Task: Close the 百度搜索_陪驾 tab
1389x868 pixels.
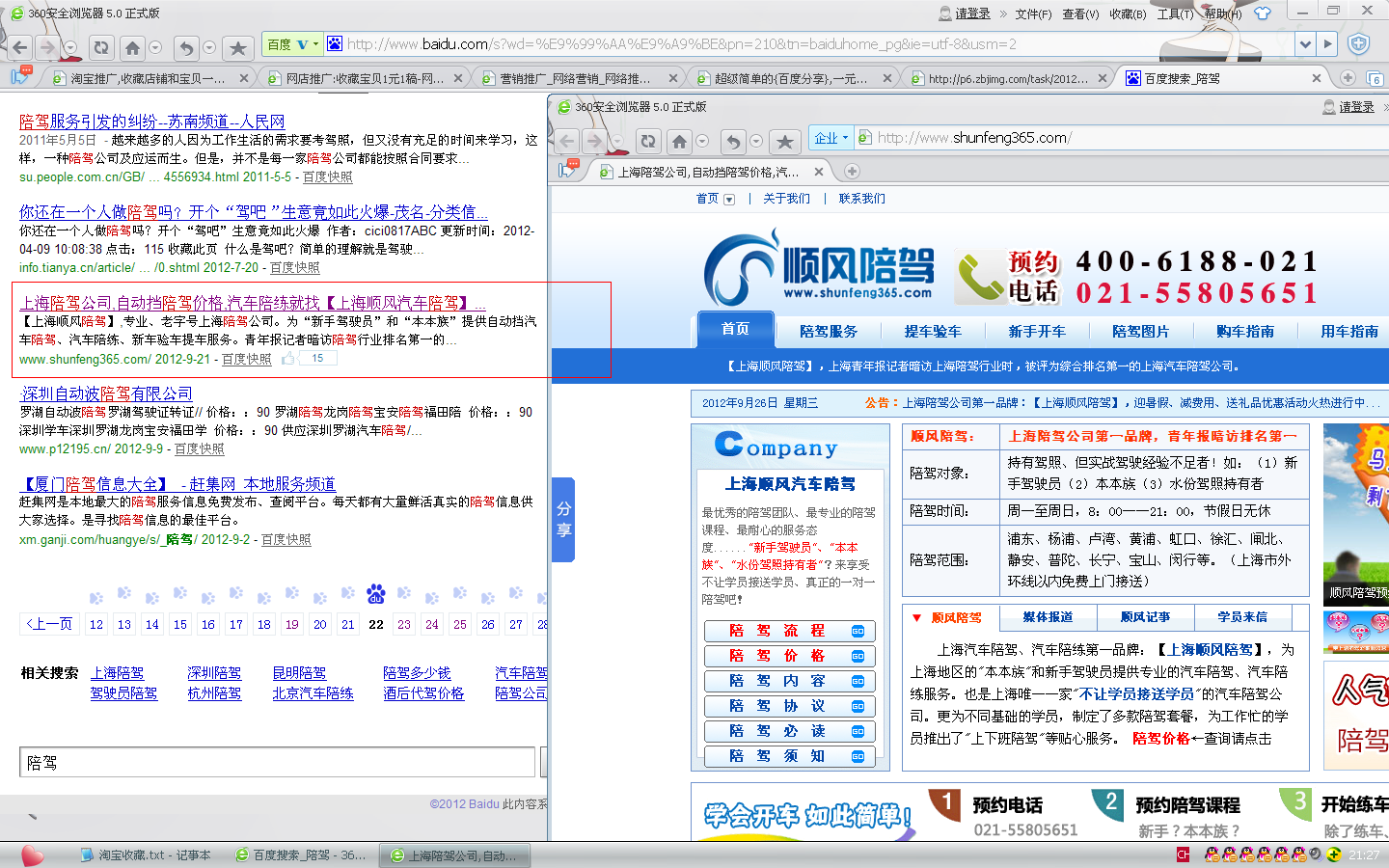Action: click(1317, 78)
